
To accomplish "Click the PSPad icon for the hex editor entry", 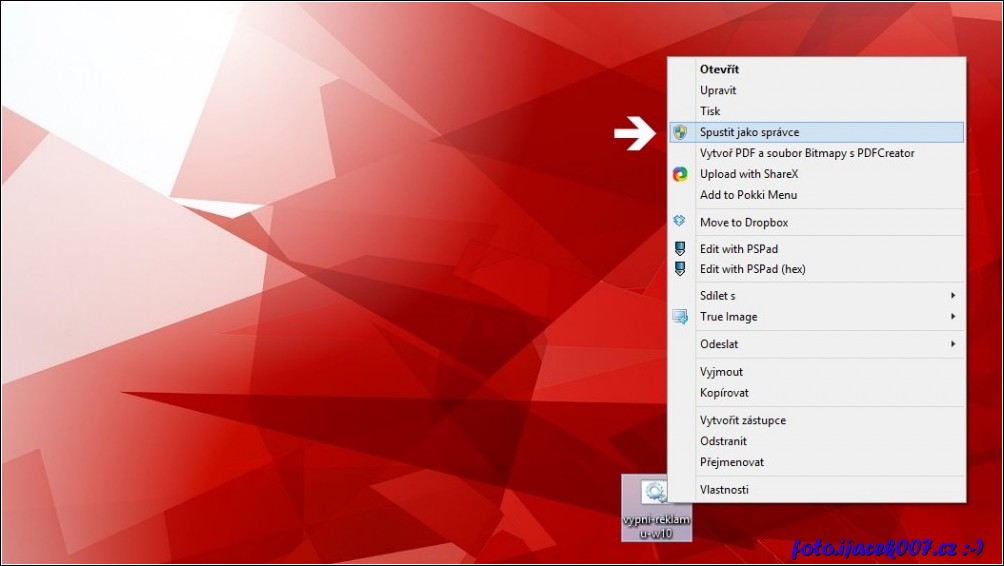I will point(680,269).
